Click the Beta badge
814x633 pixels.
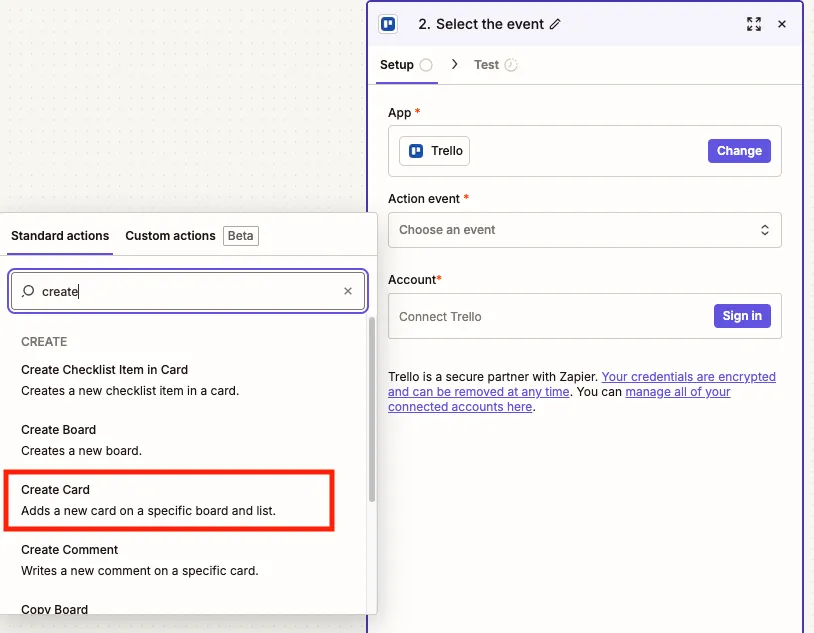(x=241, y=236)
